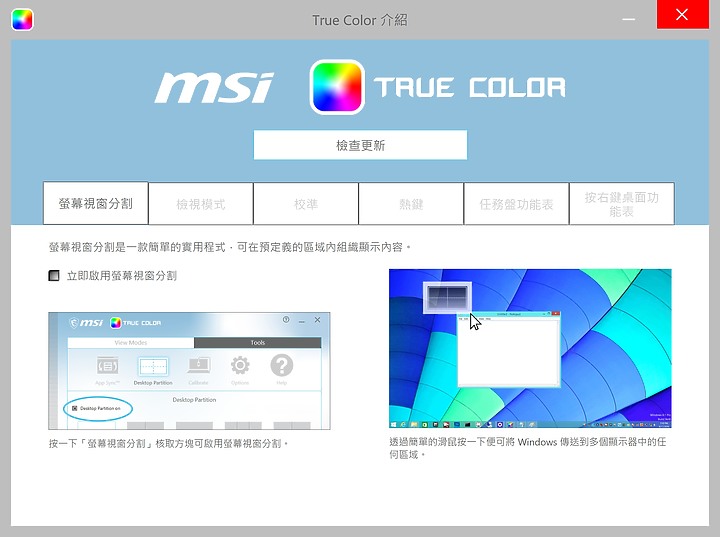Click the True Color app icon in title bar
720x537 pixels.
coord(22,19)
